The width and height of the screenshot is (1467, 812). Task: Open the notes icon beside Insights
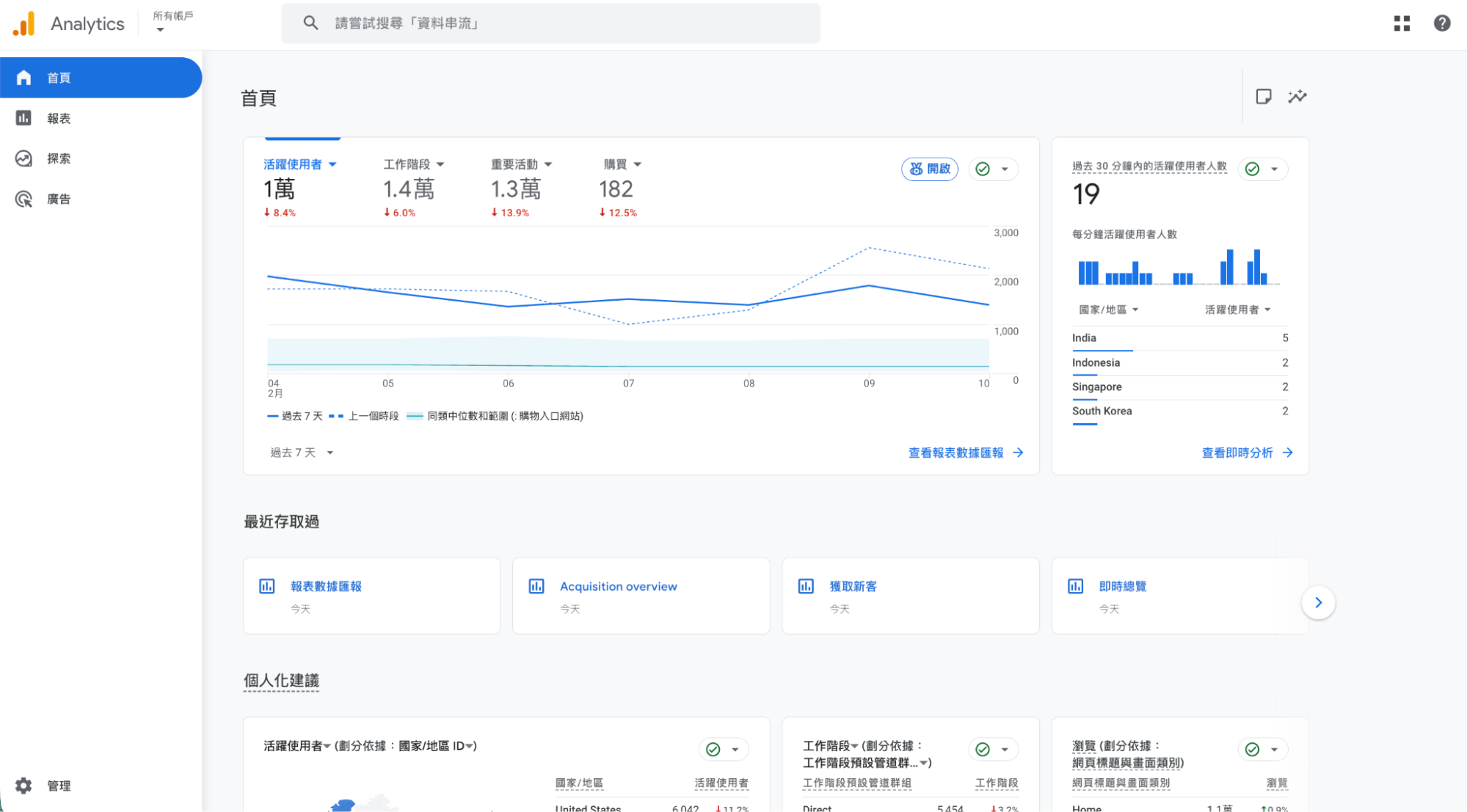click(x=1263, y=96)
